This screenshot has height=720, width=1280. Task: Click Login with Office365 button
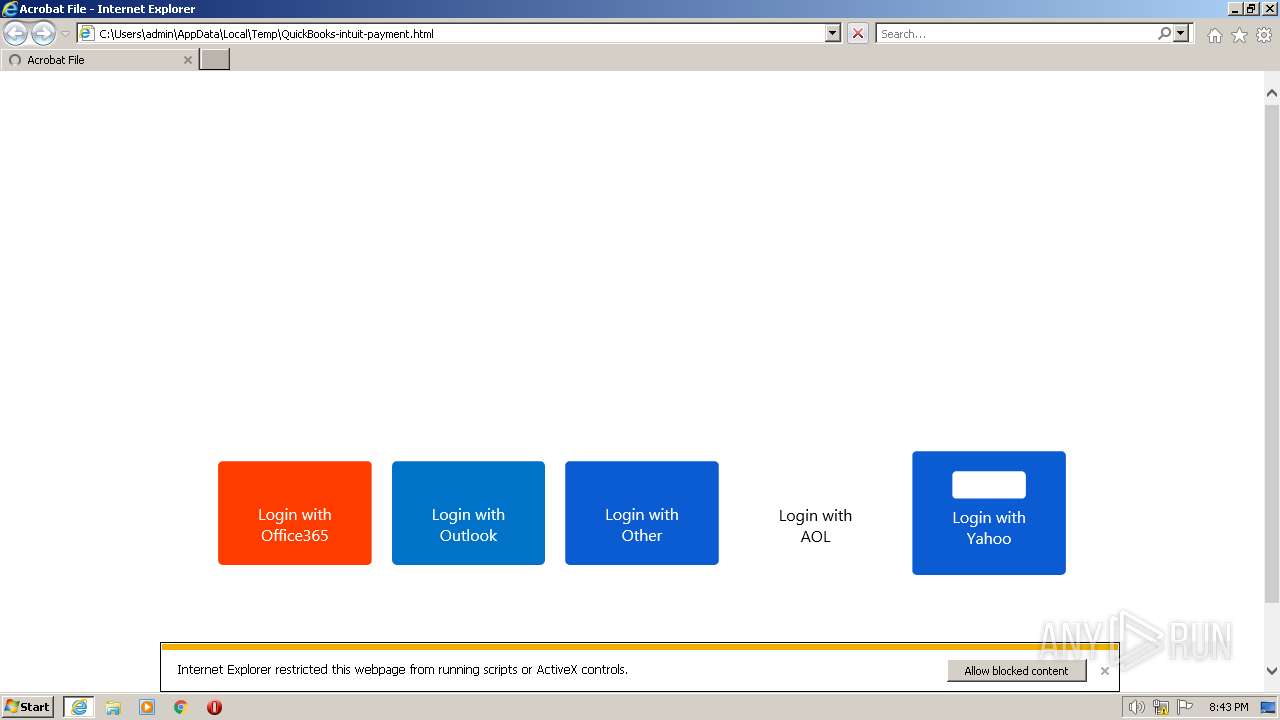[x=295, y=513]
